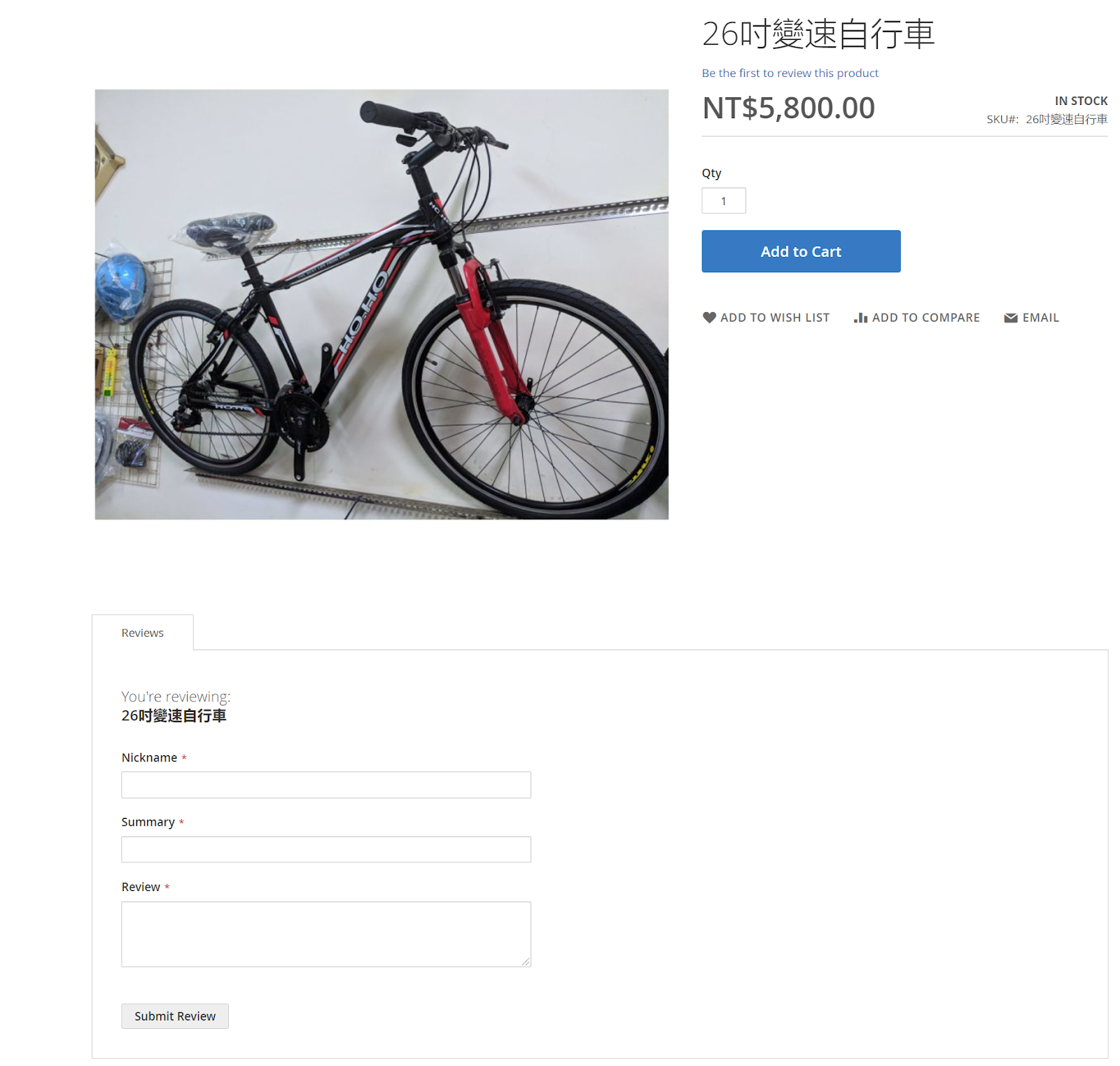Viewport: 1120px width, 1066px height.
Task: Click the Review text area resize handle
Action: click(x=526, y=962)
